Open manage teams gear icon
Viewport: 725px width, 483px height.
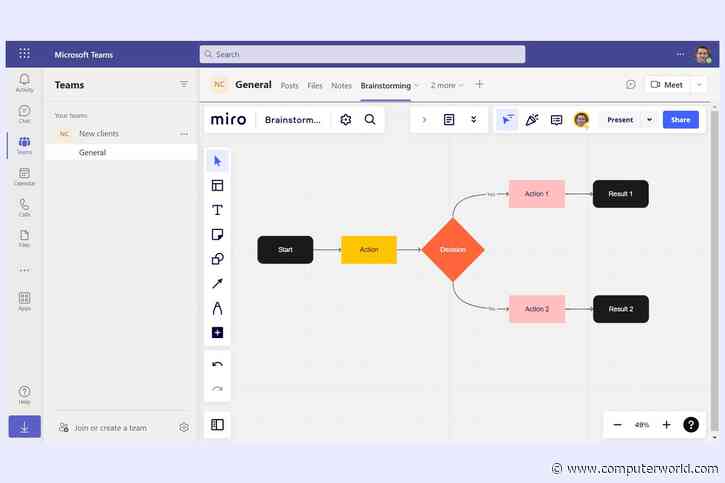pyautogui.click(x=184, y=427)
